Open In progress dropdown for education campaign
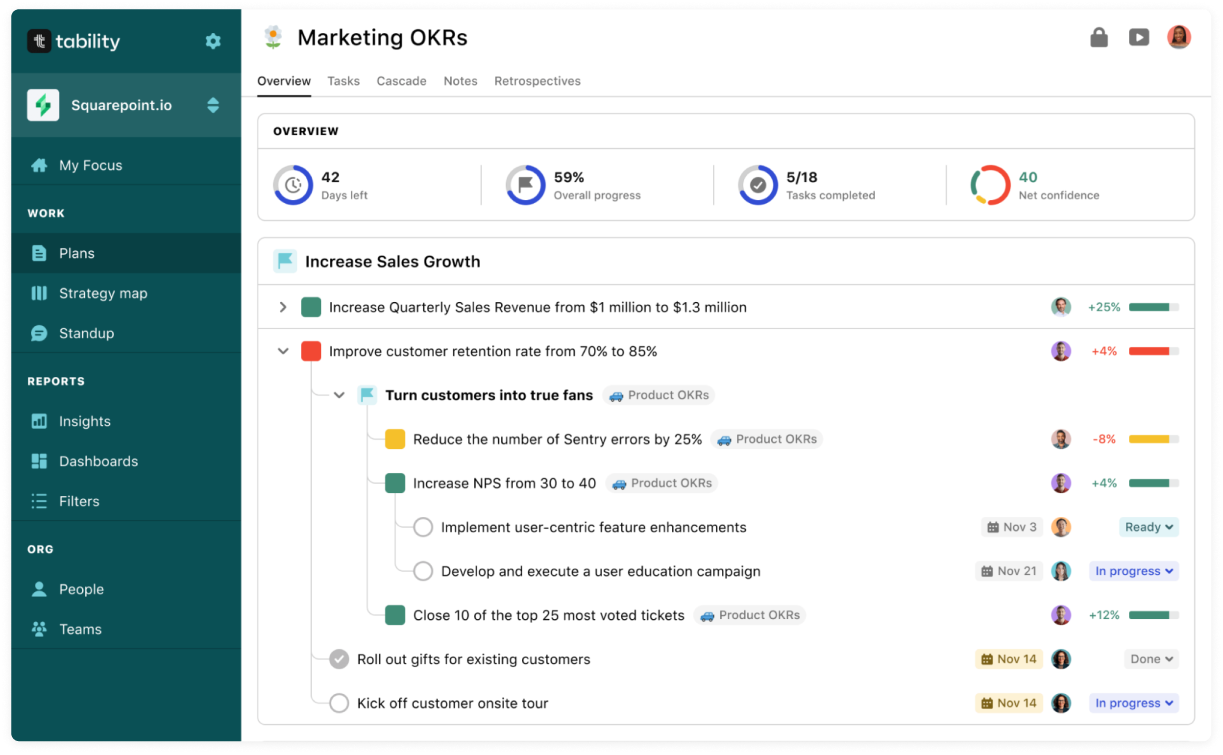The width and height of the screenshot is (1223, 755). (1134, 571)
